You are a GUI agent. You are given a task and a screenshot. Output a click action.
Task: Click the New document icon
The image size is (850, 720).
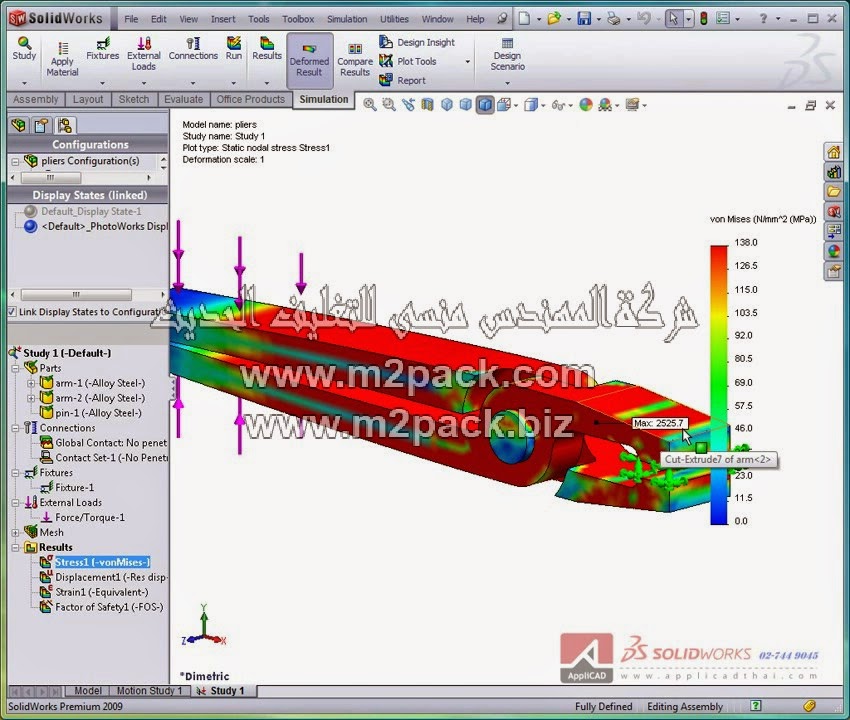point(524,19)
